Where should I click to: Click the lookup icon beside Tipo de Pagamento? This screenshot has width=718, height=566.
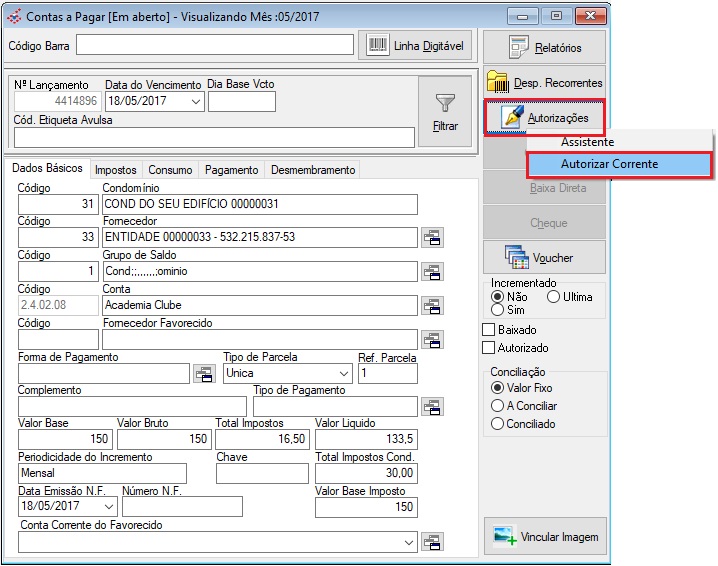pyautogui.click(x=432, y=406)
